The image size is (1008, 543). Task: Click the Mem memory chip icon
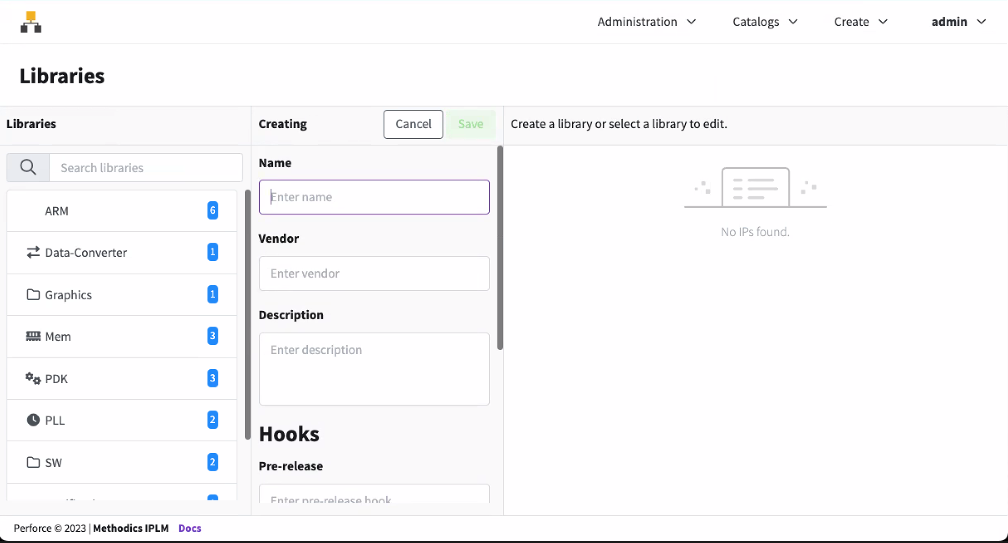(x=33, y=337)
